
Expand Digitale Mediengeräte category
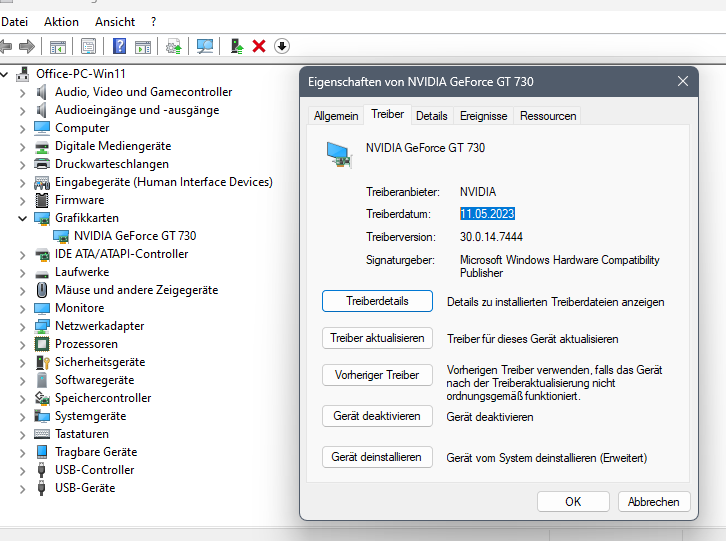coord(22,147)
